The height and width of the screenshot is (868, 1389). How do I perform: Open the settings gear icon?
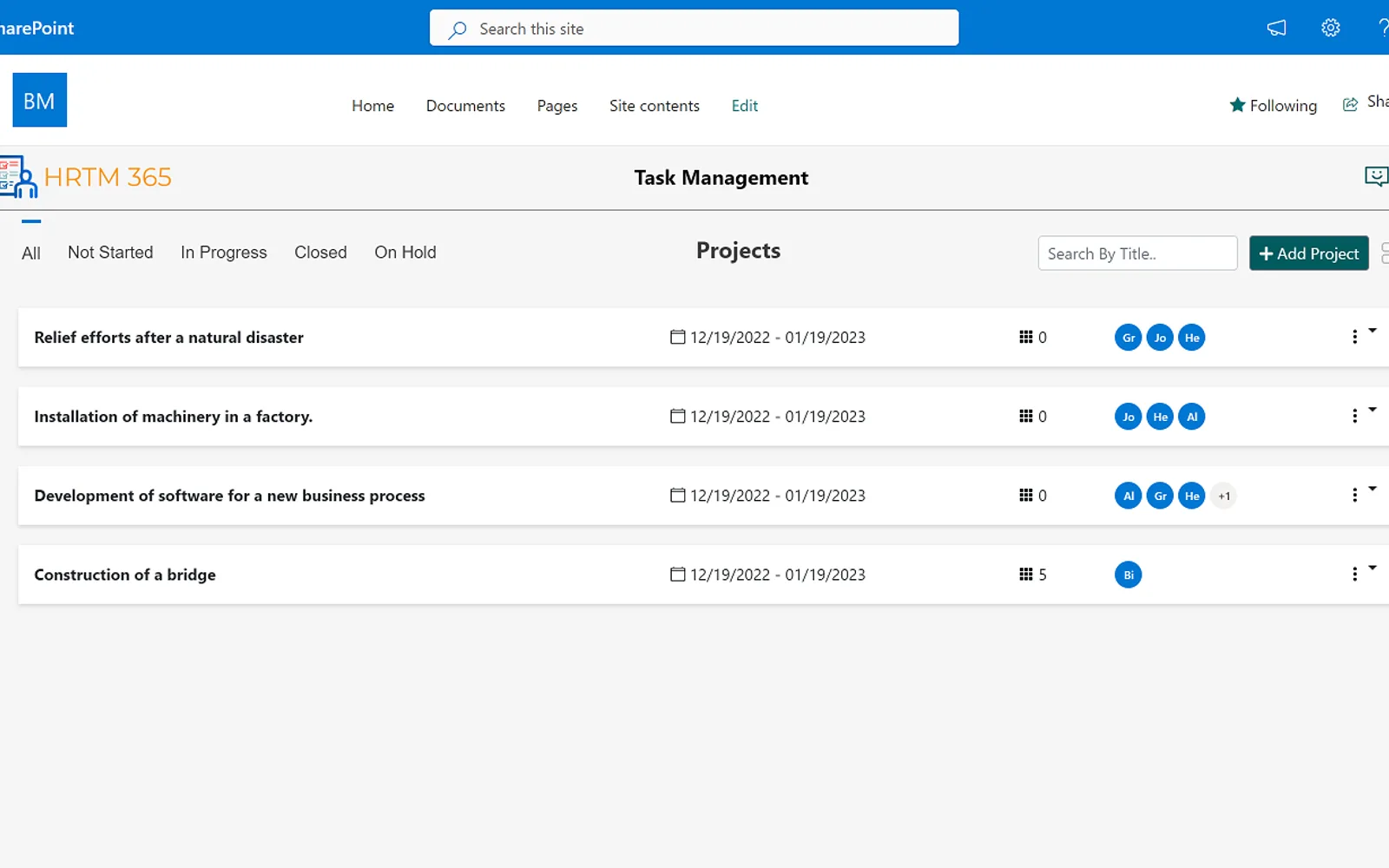(x=1330, y=28)
